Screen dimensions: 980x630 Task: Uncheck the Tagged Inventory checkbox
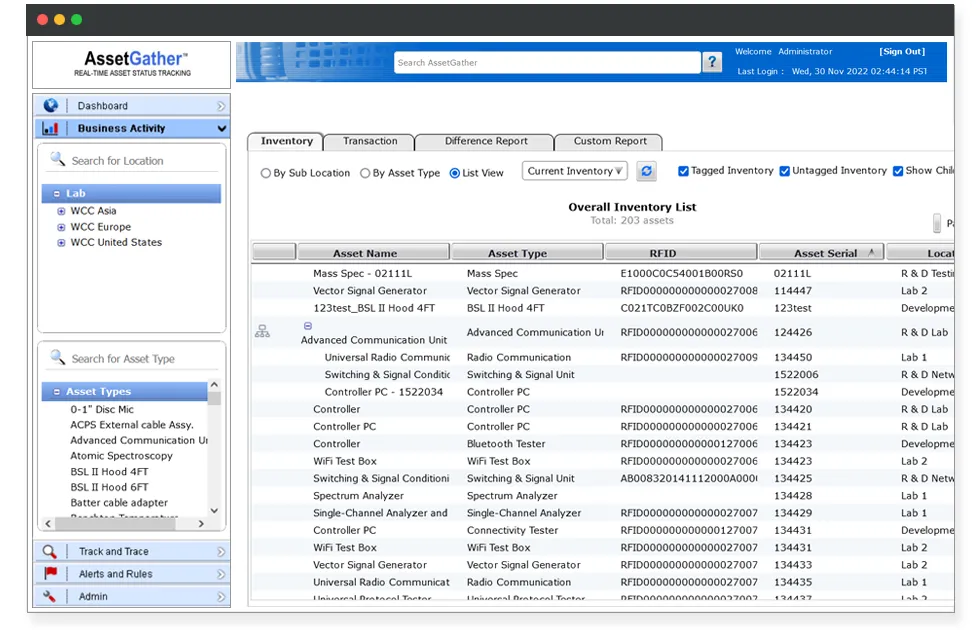(x=683, y=171)
